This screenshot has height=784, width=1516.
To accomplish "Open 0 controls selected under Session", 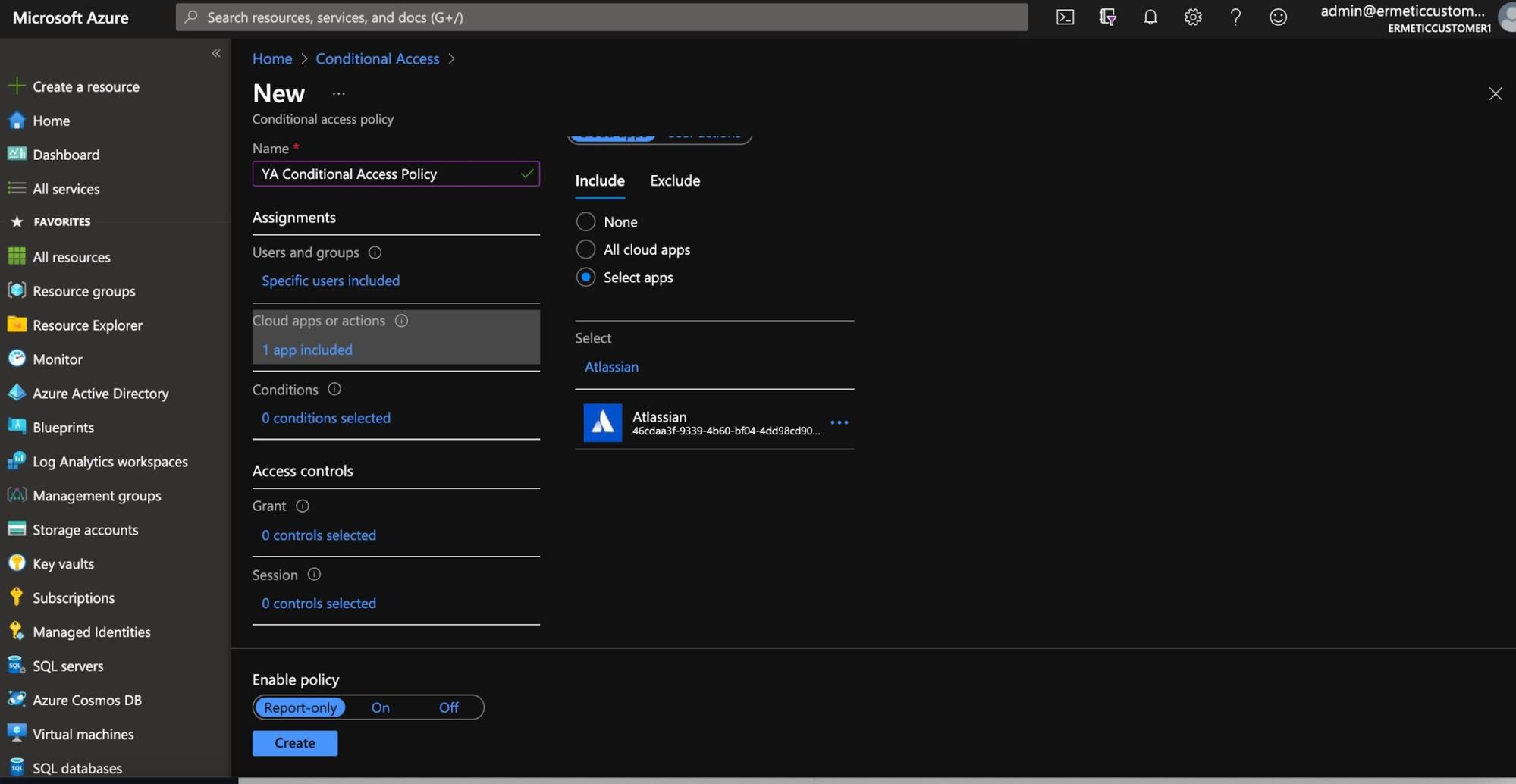I will (x=319, y=603).
